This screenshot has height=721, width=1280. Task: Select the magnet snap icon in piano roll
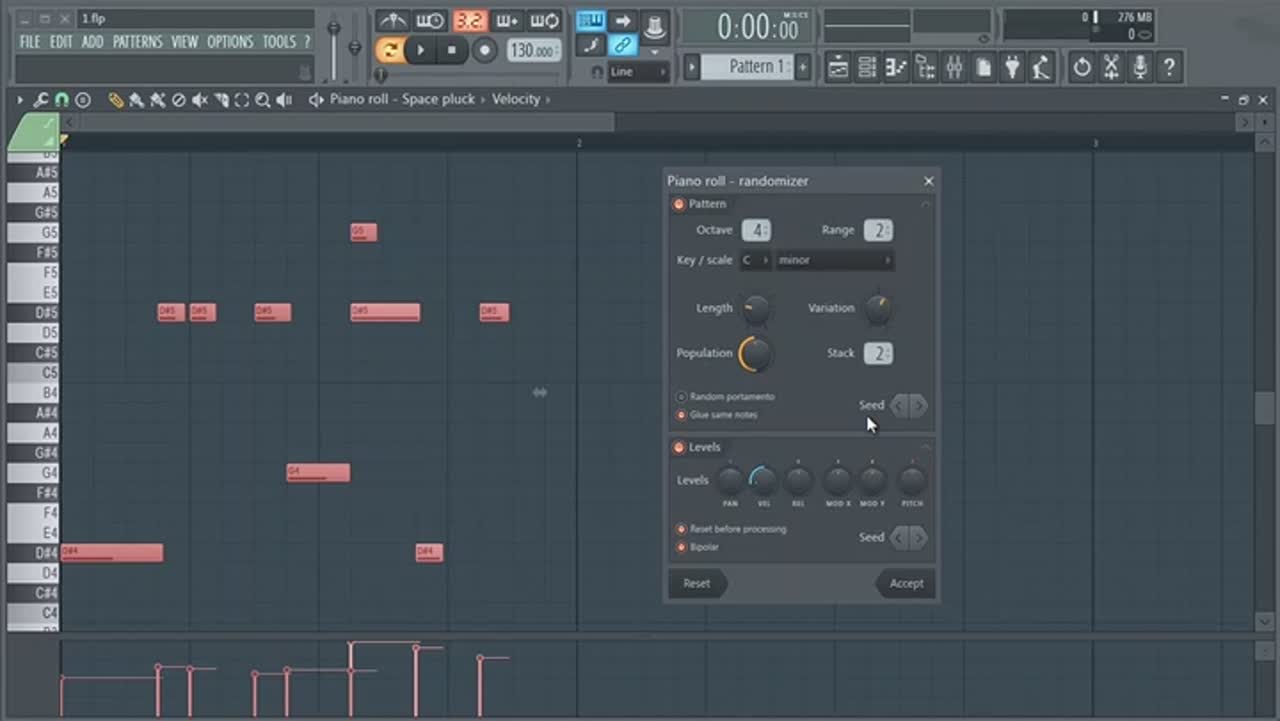coord(62,100)
